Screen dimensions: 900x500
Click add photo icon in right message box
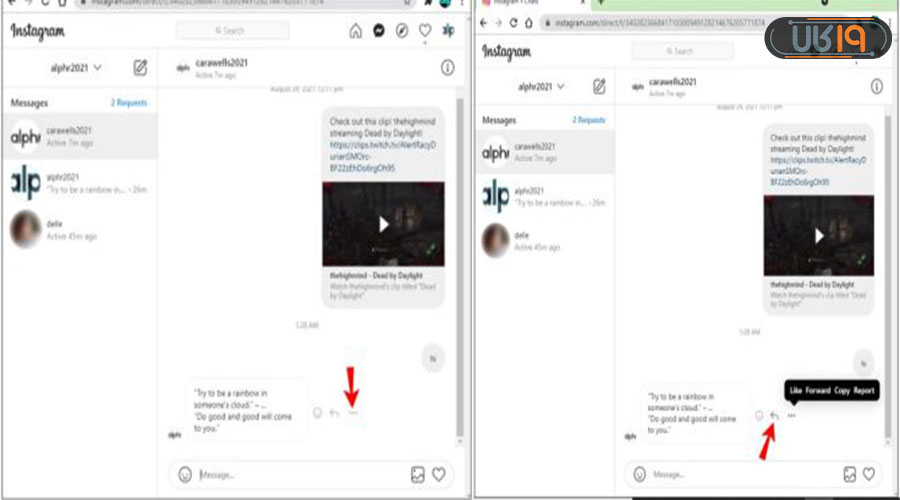(848, 473)
